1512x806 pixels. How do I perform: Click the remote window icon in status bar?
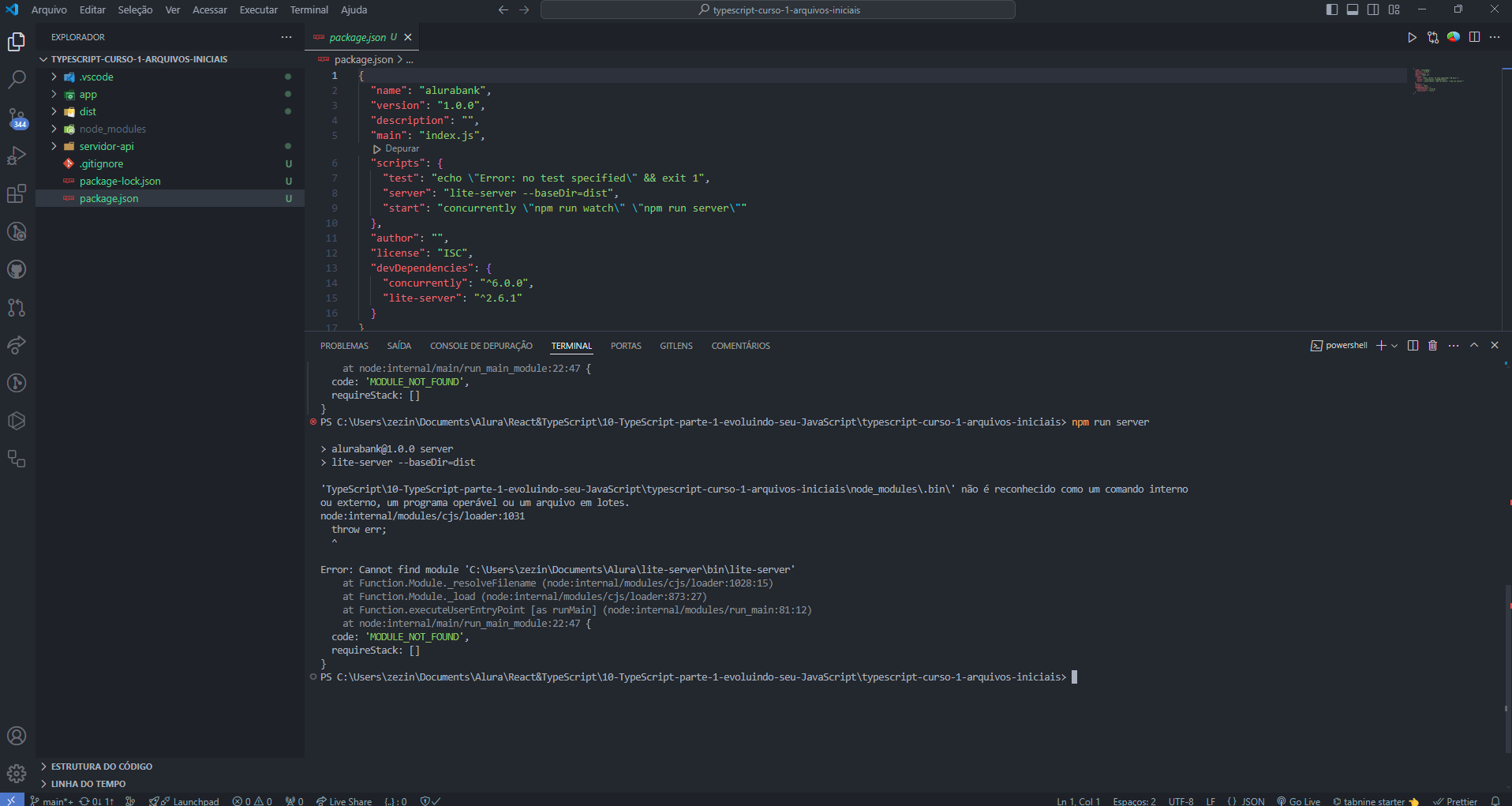(x=12, y=800)
